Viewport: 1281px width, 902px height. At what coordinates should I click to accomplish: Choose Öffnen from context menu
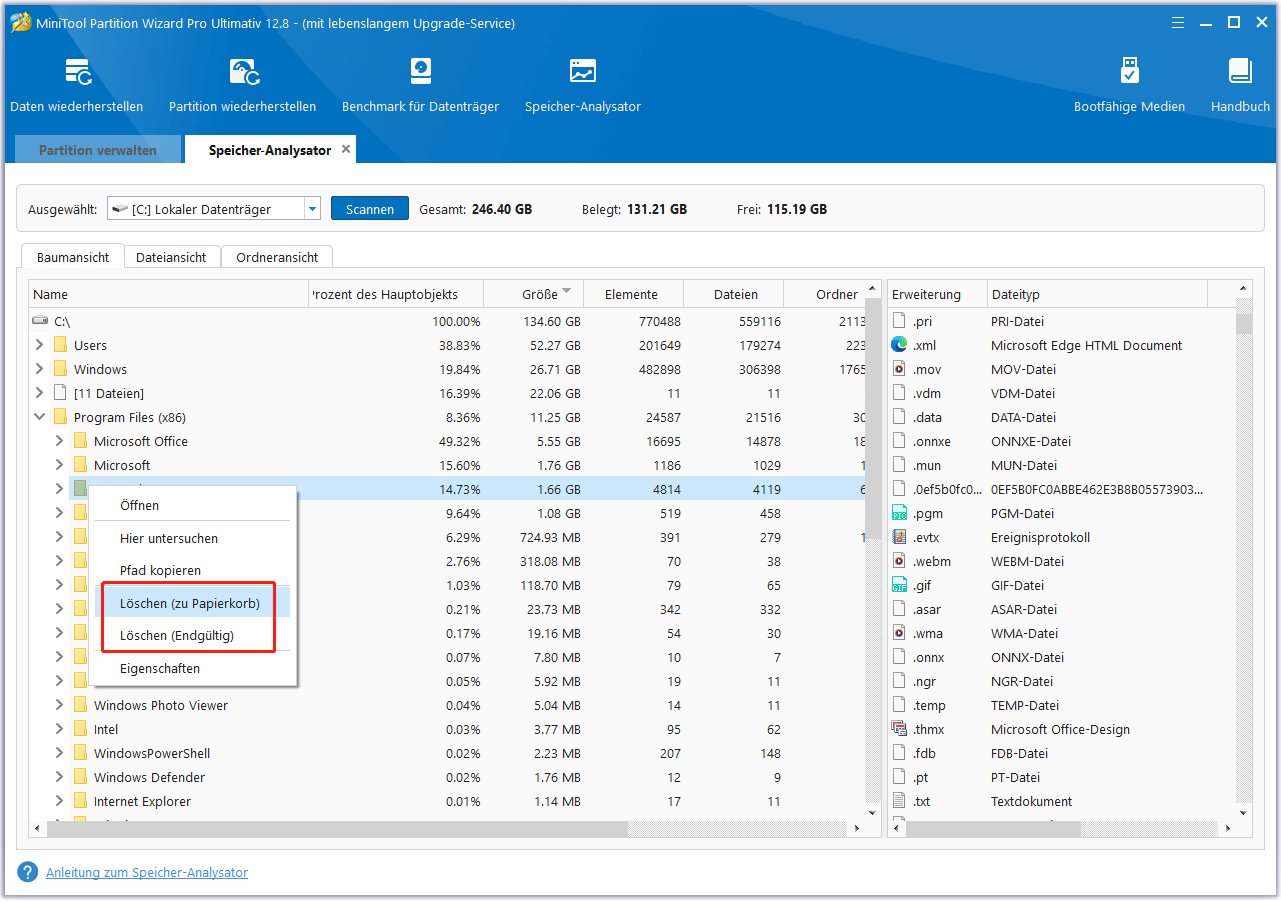point(193,505)
